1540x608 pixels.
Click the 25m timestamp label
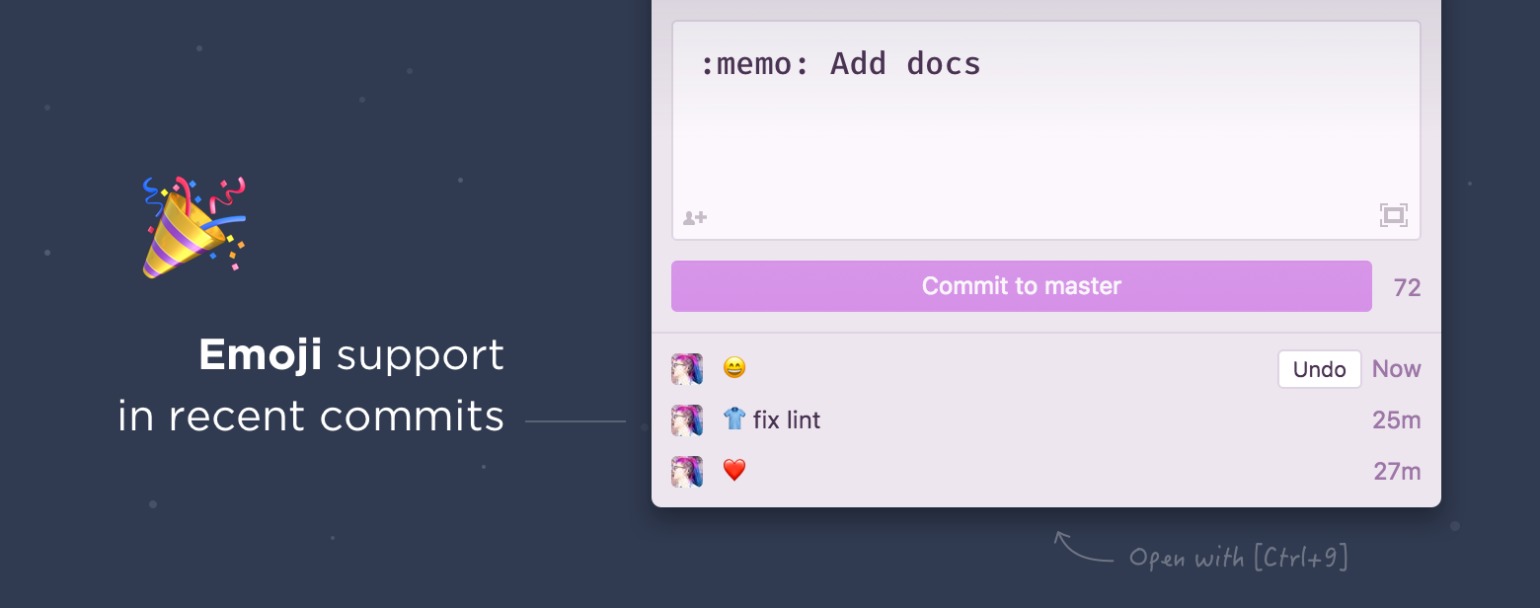pos(1396,420)
